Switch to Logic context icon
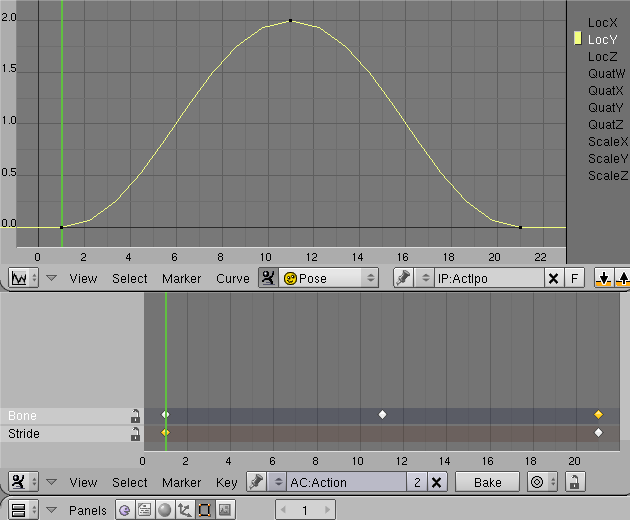Image resolution: width=630 pixels, height=520 pixels. coord(125,510)
